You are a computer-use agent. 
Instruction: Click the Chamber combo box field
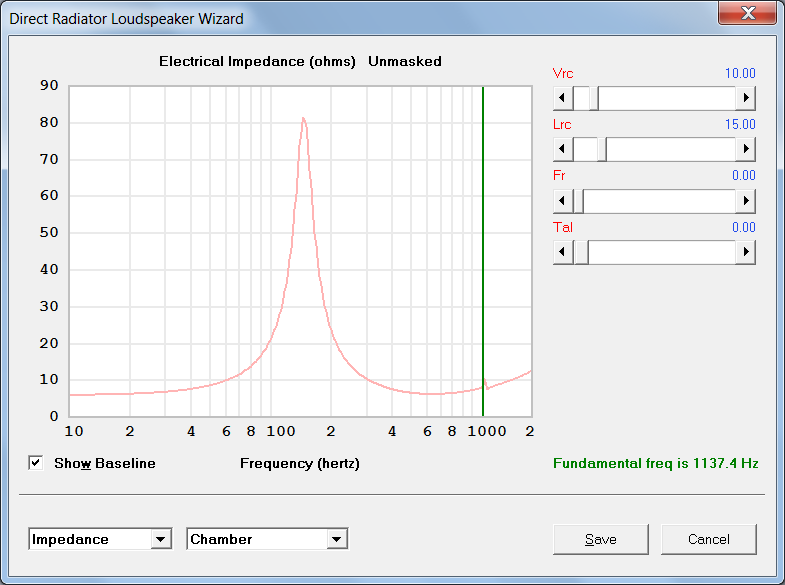[x=267, y=539]
